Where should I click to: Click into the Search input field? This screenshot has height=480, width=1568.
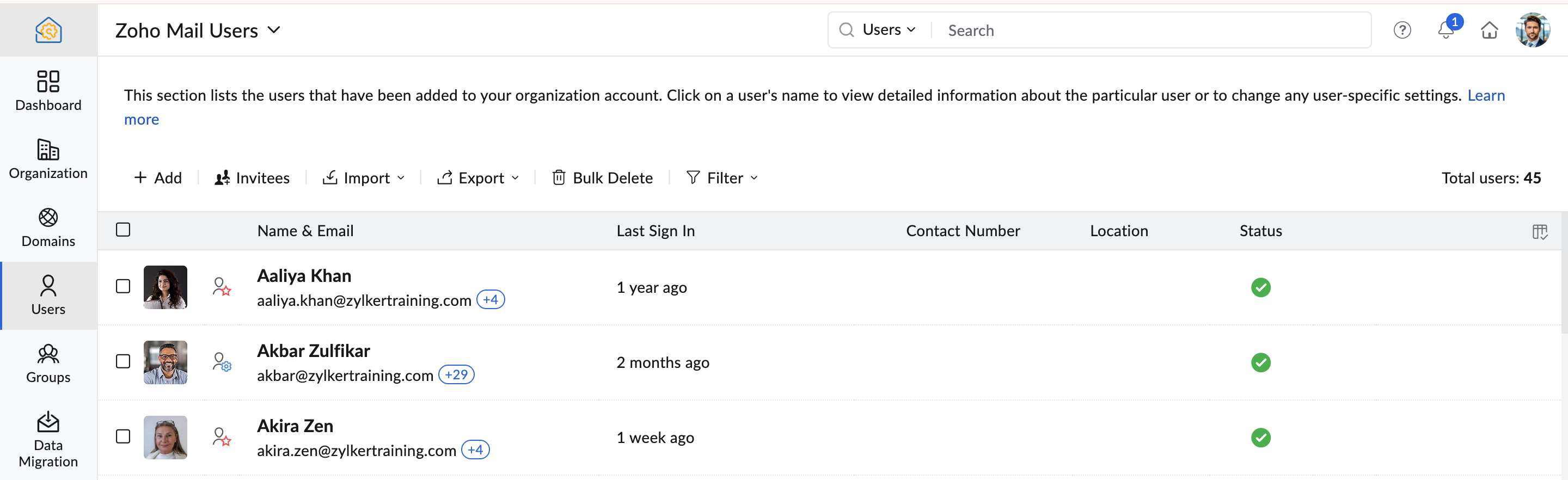tap(1150, 30)
